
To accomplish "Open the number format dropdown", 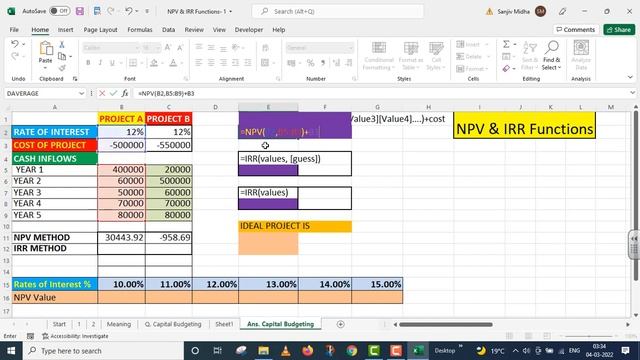I will (x=351, y=48).
